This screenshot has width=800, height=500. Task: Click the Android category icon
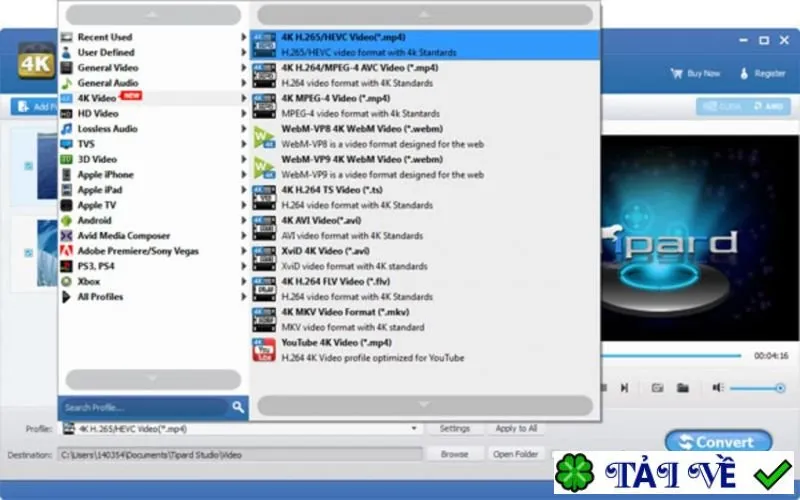click(66, 220)
